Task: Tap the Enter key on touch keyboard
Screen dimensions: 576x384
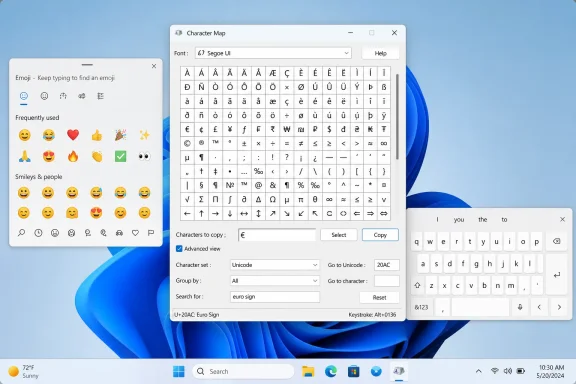Action: (557, 274)
